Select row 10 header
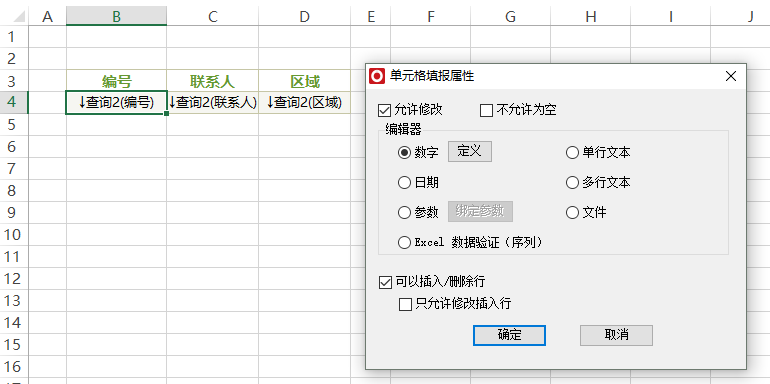The height and width of the screenshot is (384, 770). (14, 234)
